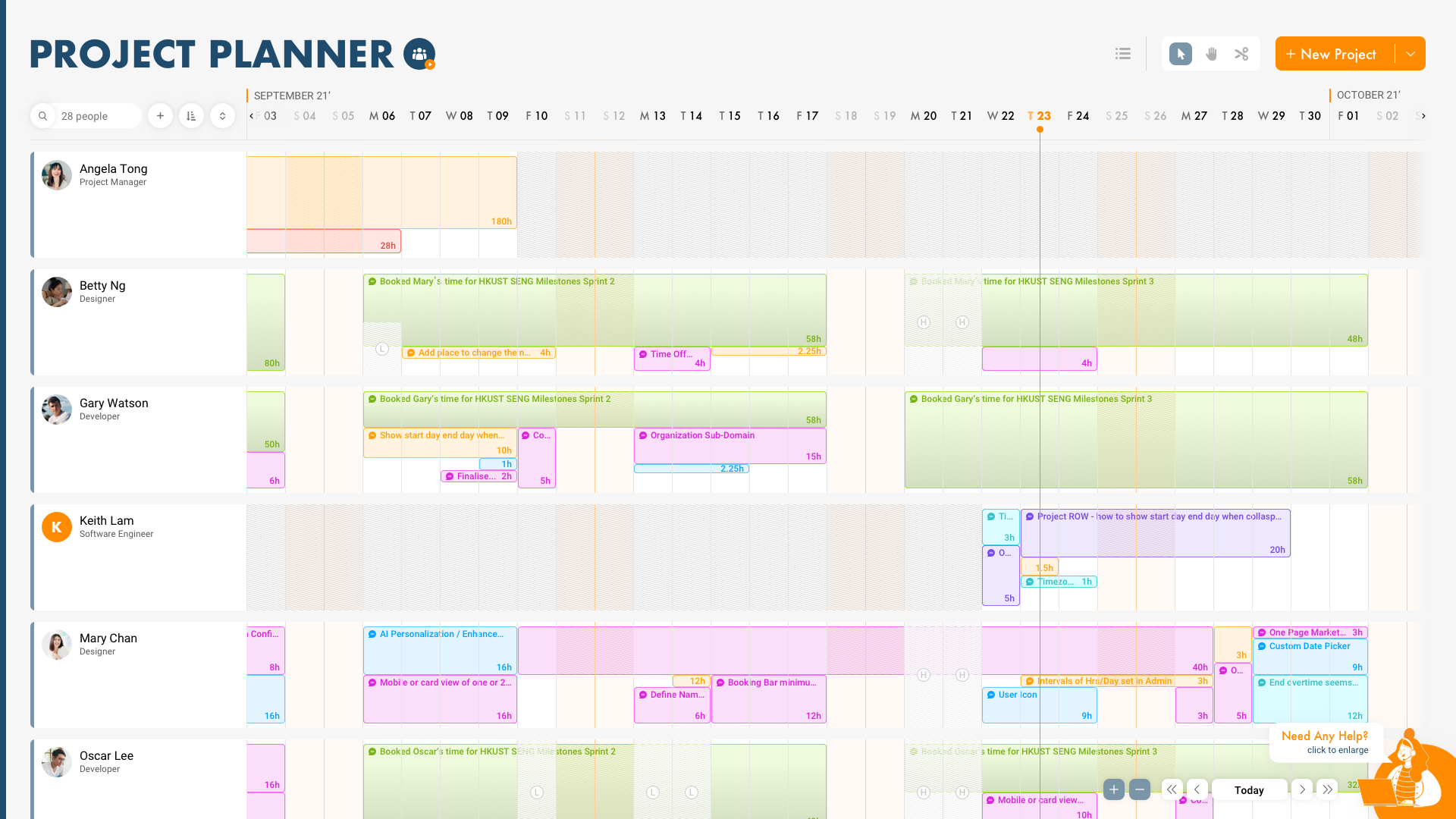Click the cursor/select tool icon
The image size is (1456, 819).
(1181, 54)
